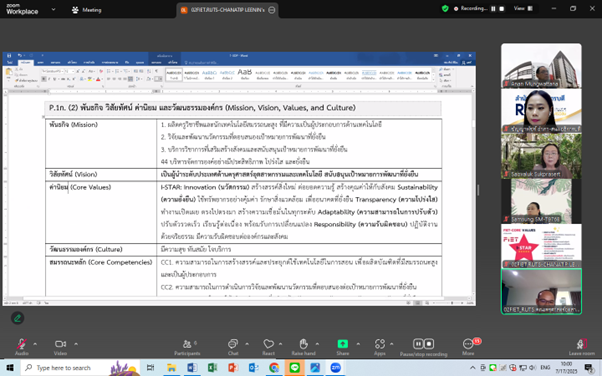The width and height of the screenshot is (602, 376).
Task: Expand video options arrow beside Video
Action: coord(76,344)
